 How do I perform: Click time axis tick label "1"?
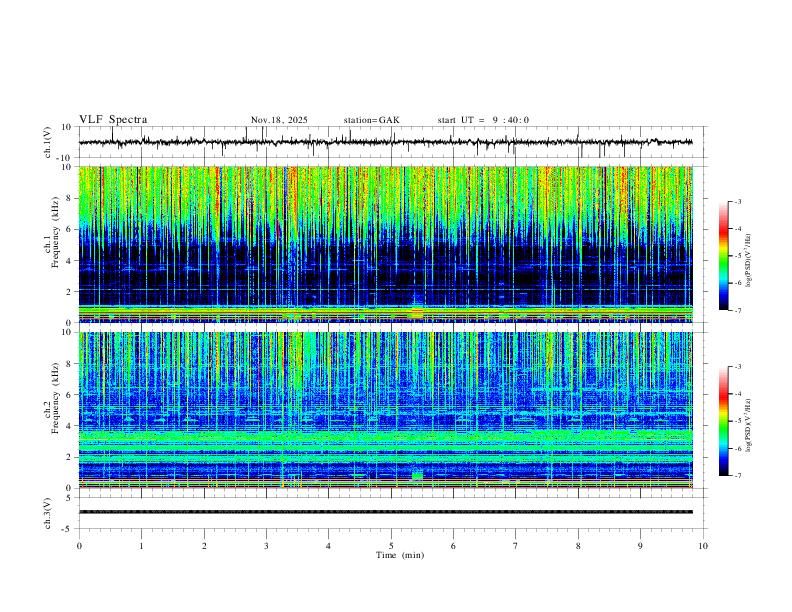pyautogui.click(x=141, y=546)
